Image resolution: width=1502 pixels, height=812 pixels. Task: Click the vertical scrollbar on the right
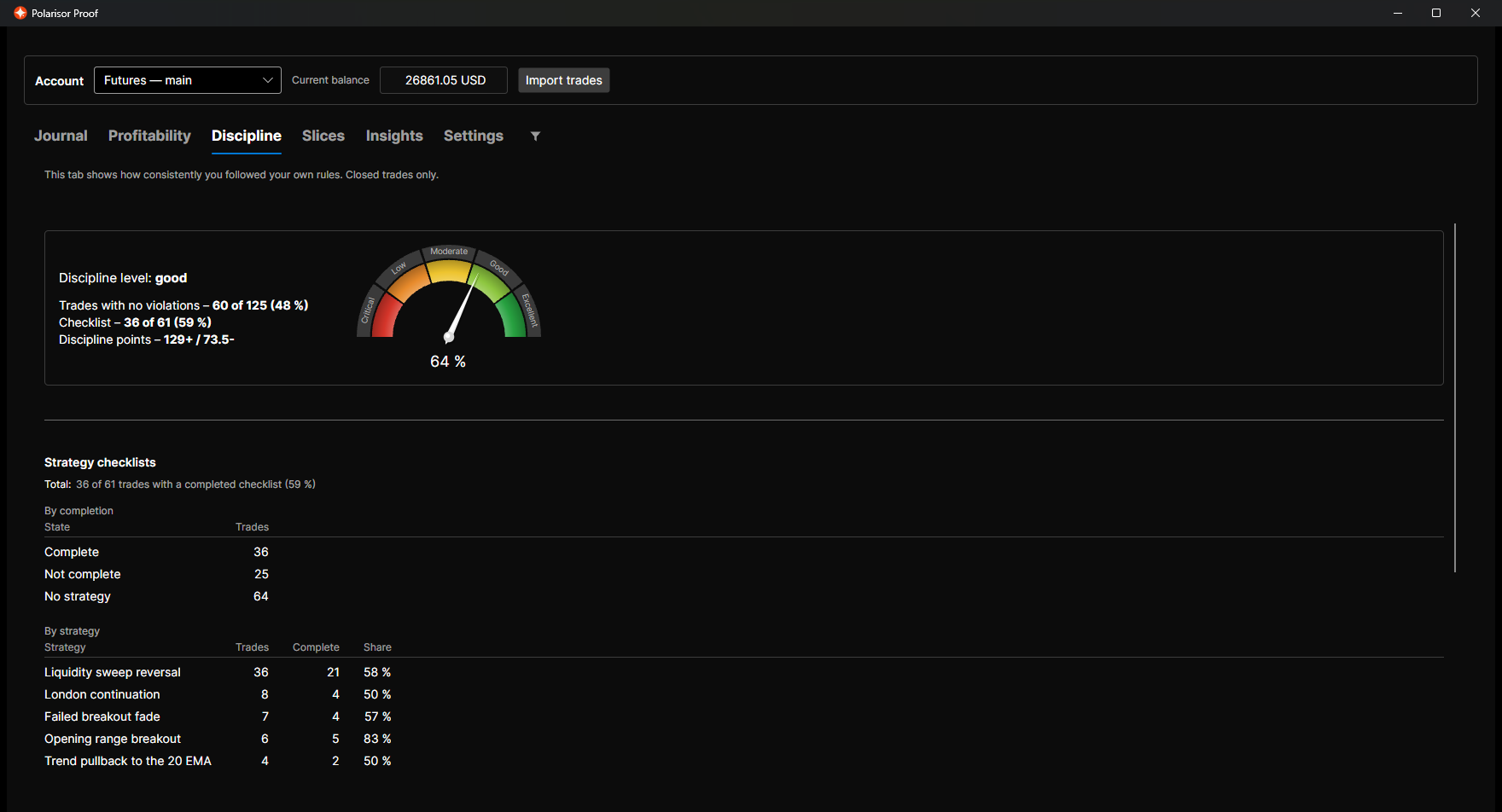(1455, 397)
